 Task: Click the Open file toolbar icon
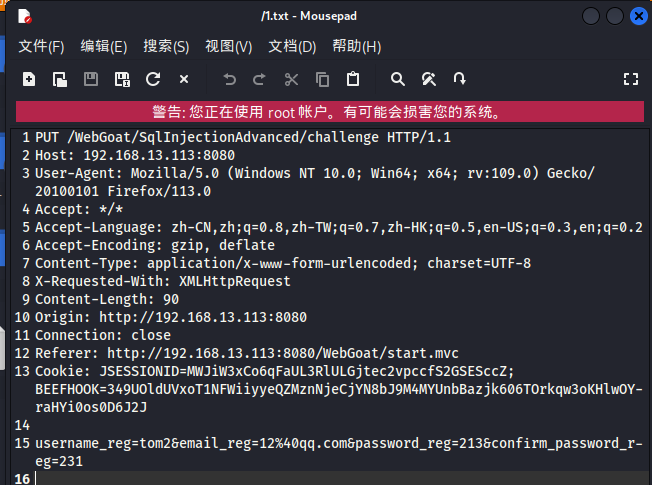[60, 79]
